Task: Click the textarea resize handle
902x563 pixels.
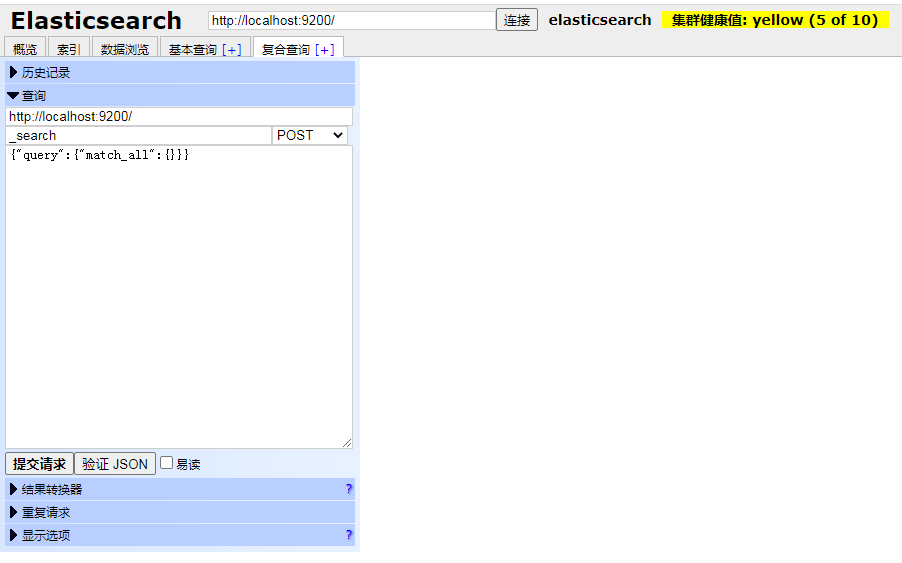Action: 347,443
